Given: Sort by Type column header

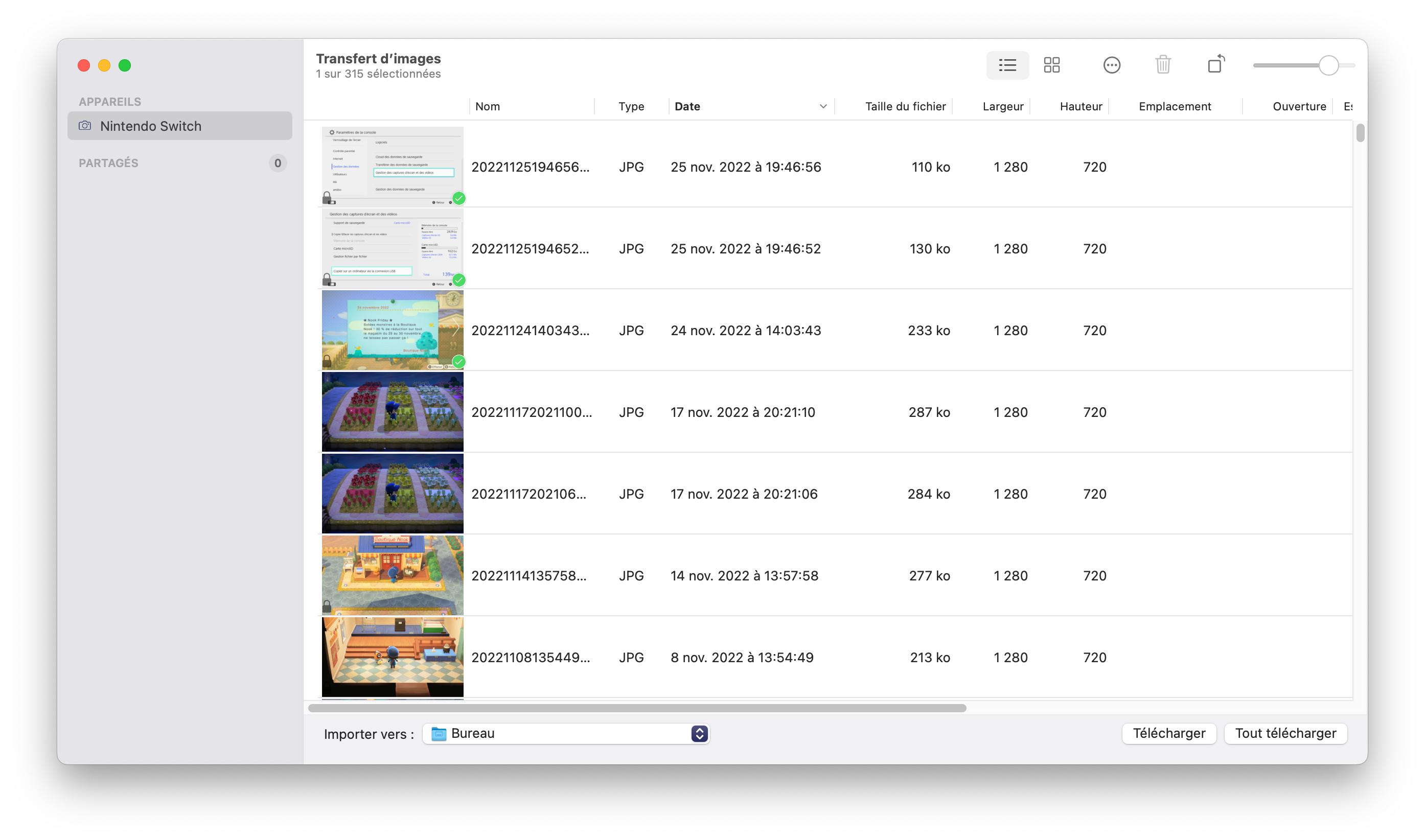Looking at the screenshot, I should pyautogui.click(x=631, y=106).
